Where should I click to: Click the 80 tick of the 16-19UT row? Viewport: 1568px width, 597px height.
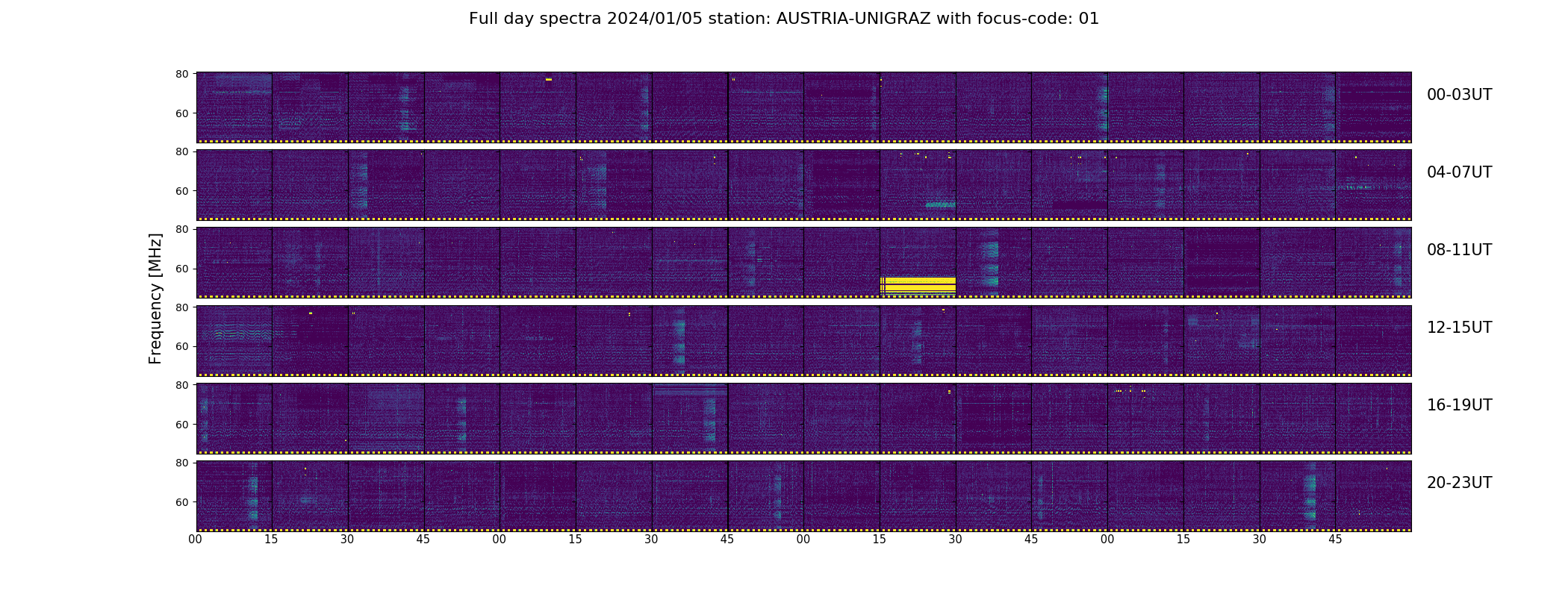[x=181, y=385]
